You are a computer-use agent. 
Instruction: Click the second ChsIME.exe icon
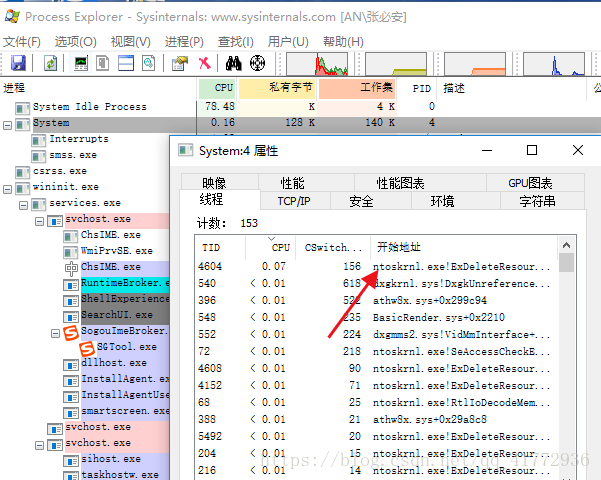(71, 268)
